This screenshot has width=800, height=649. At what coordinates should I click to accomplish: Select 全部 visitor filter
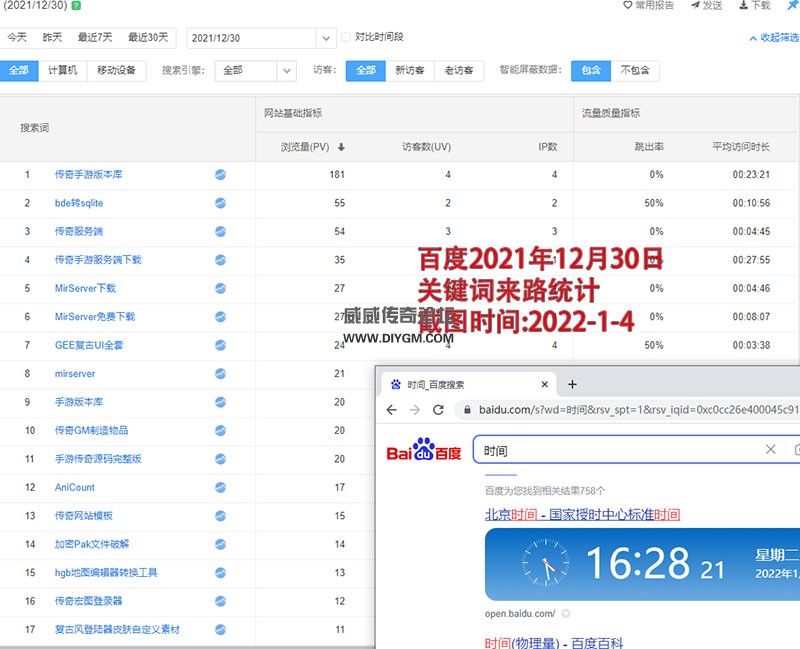(366, 70)
